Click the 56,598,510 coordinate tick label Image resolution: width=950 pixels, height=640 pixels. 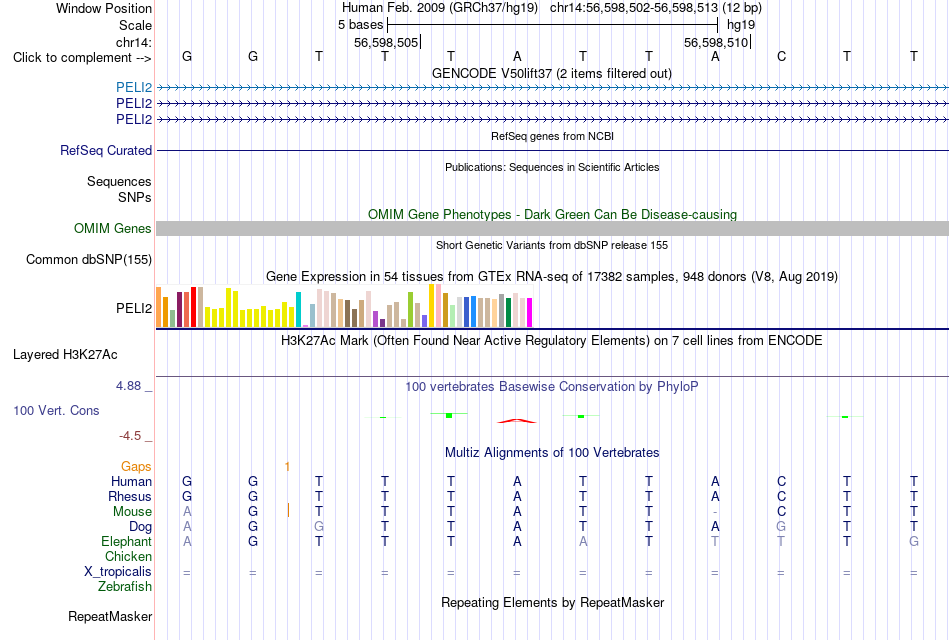coord(716,42)
